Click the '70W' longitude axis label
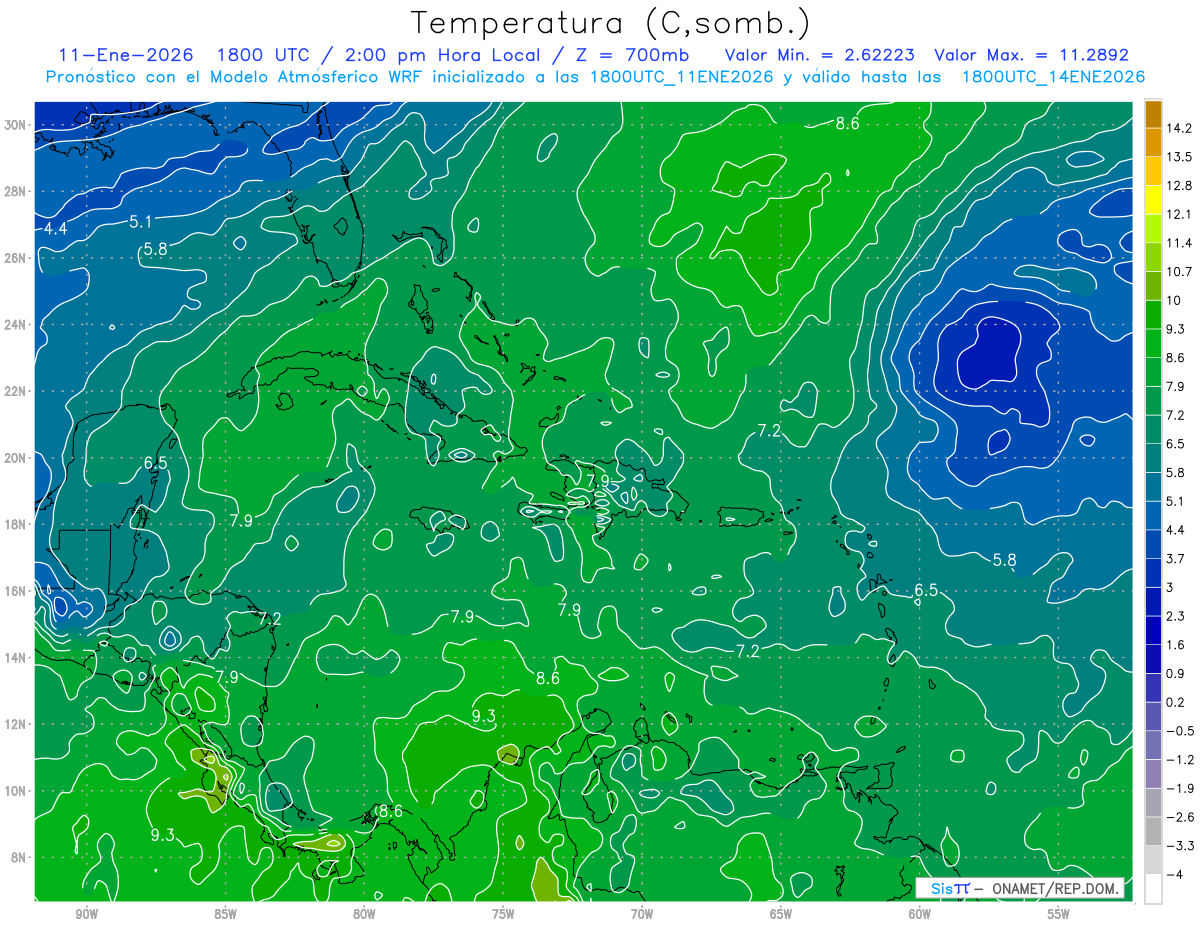The width and height of the screenshot is (1200, 927). pyautogui.click(x=642, y=914)
